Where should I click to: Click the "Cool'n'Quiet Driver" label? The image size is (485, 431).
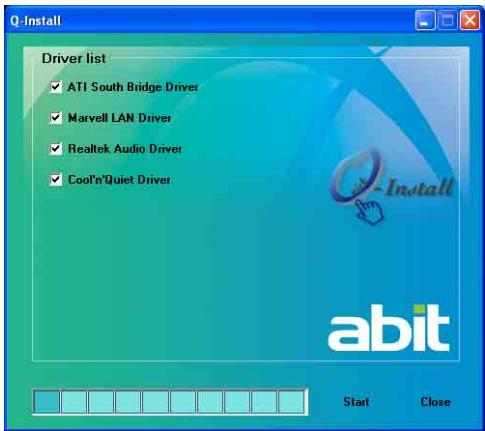119,180
